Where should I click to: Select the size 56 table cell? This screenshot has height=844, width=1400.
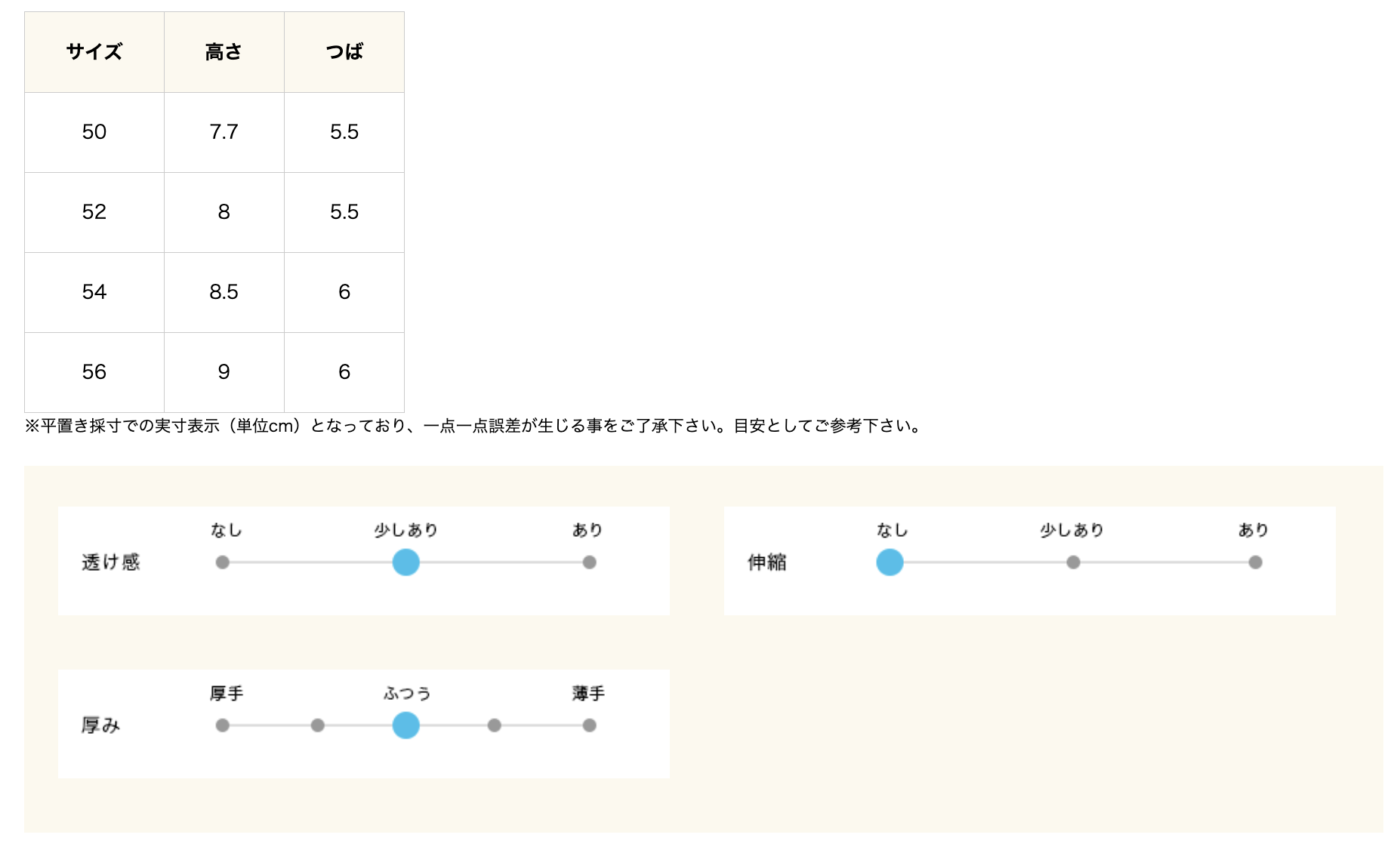[94, 372]
